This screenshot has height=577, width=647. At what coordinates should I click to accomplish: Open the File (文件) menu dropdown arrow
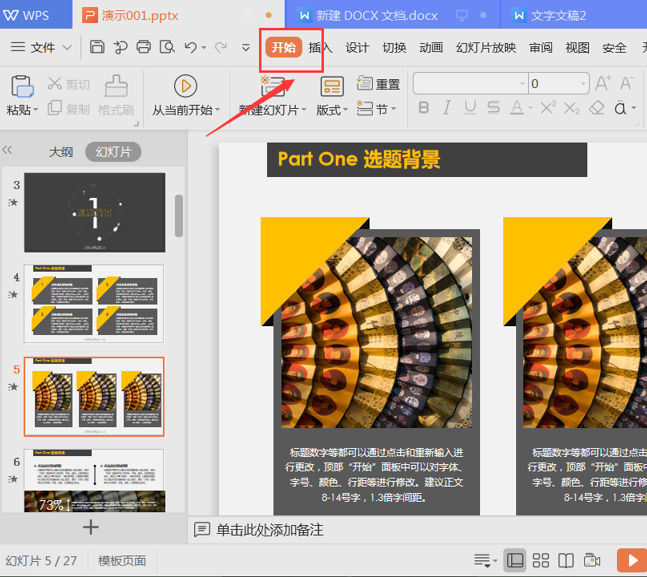tap(67, 47)
